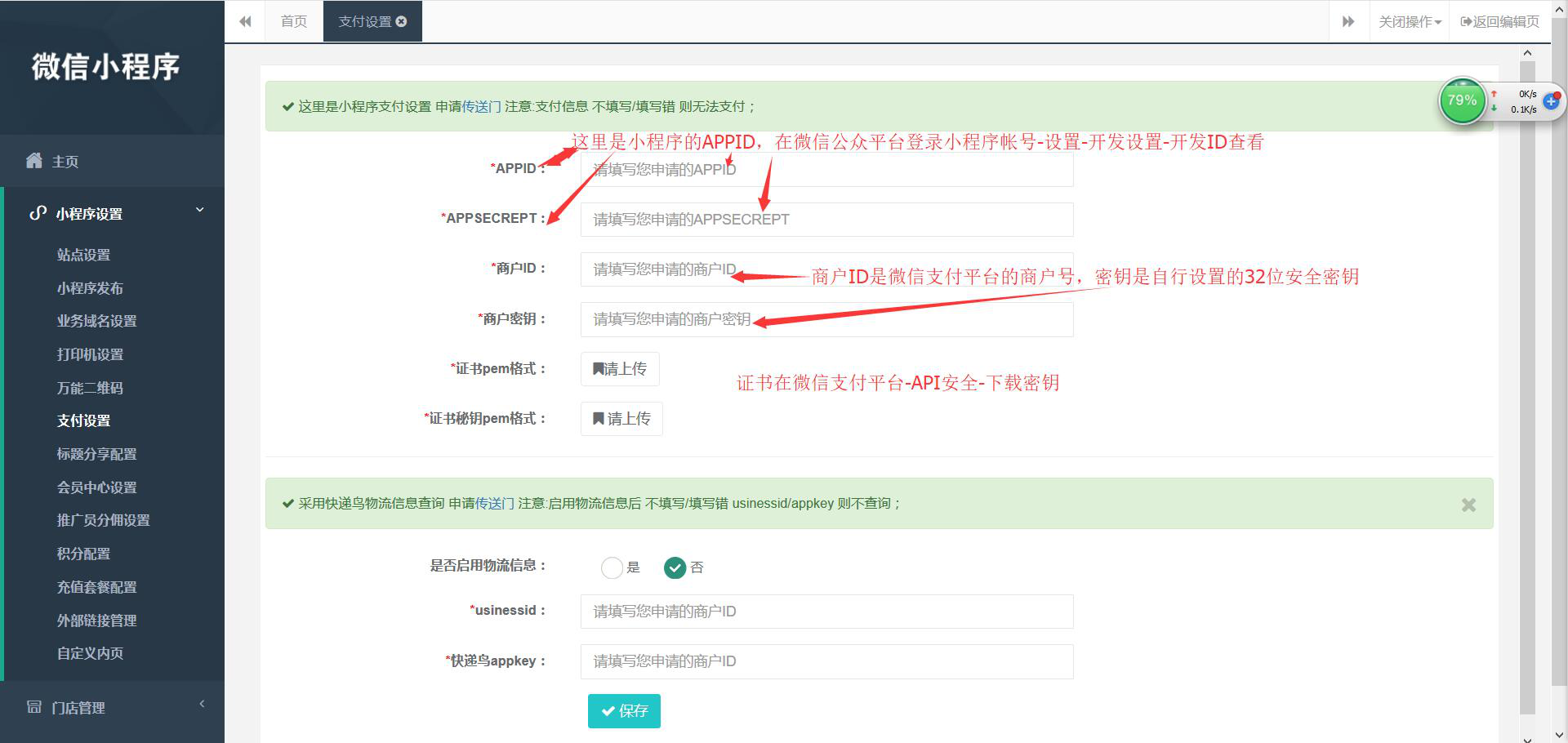Click the tab scroll-right double arrow
This screenshot has width=1568, height=743.
[1348, 21]
